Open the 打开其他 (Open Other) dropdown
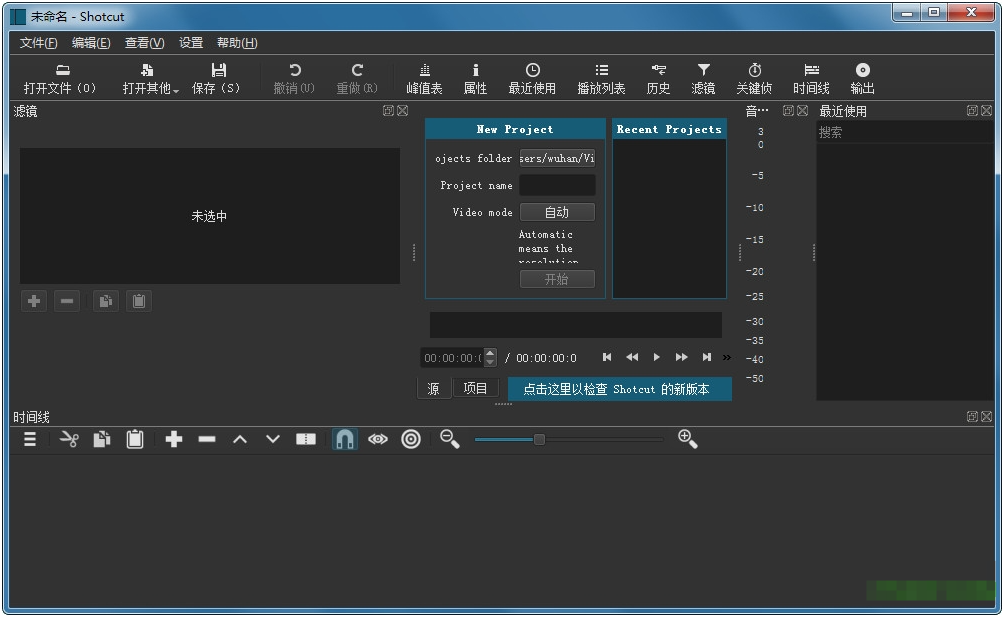 coord(150,79)
